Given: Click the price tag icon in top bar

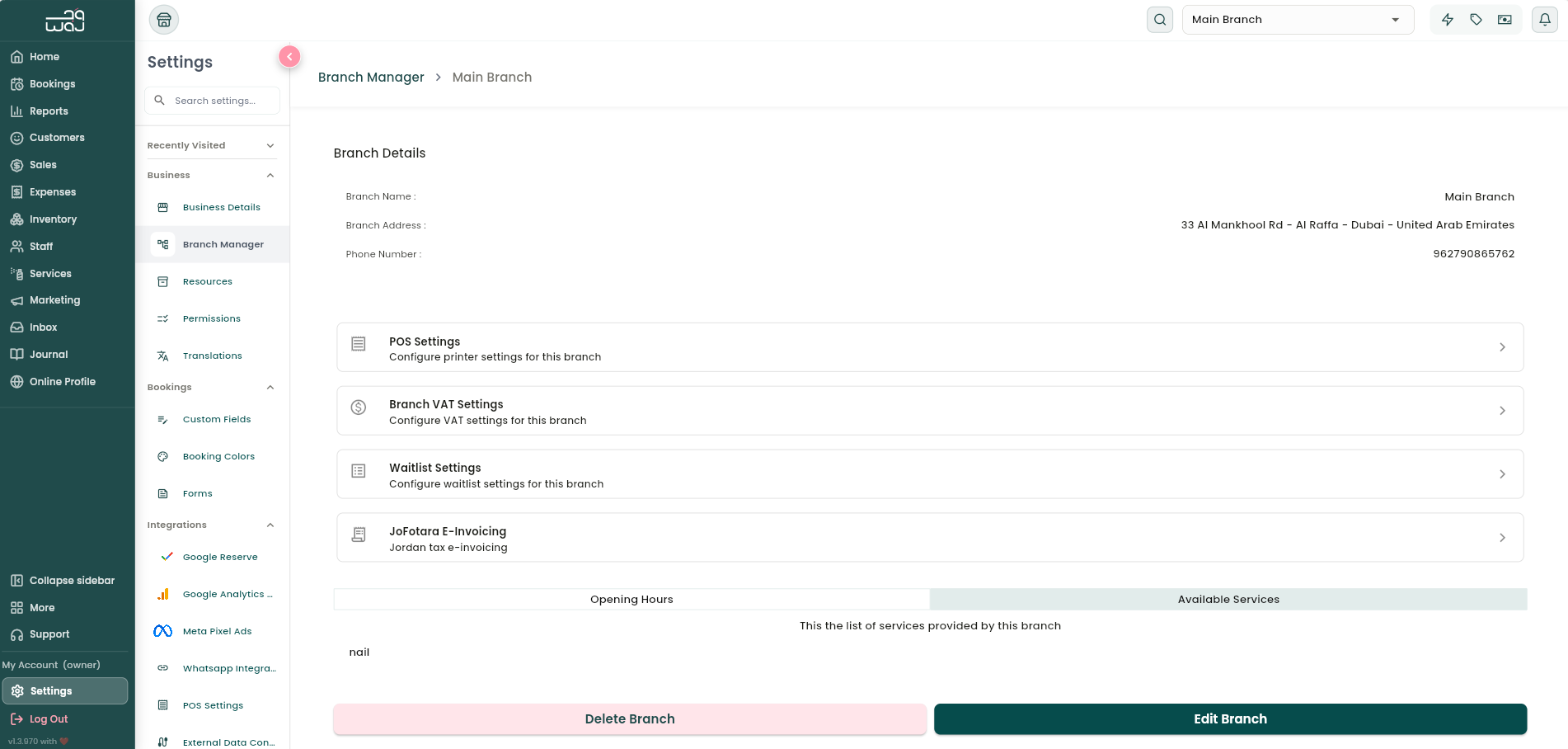Looking at the screenshot, I should point(1476,20).
